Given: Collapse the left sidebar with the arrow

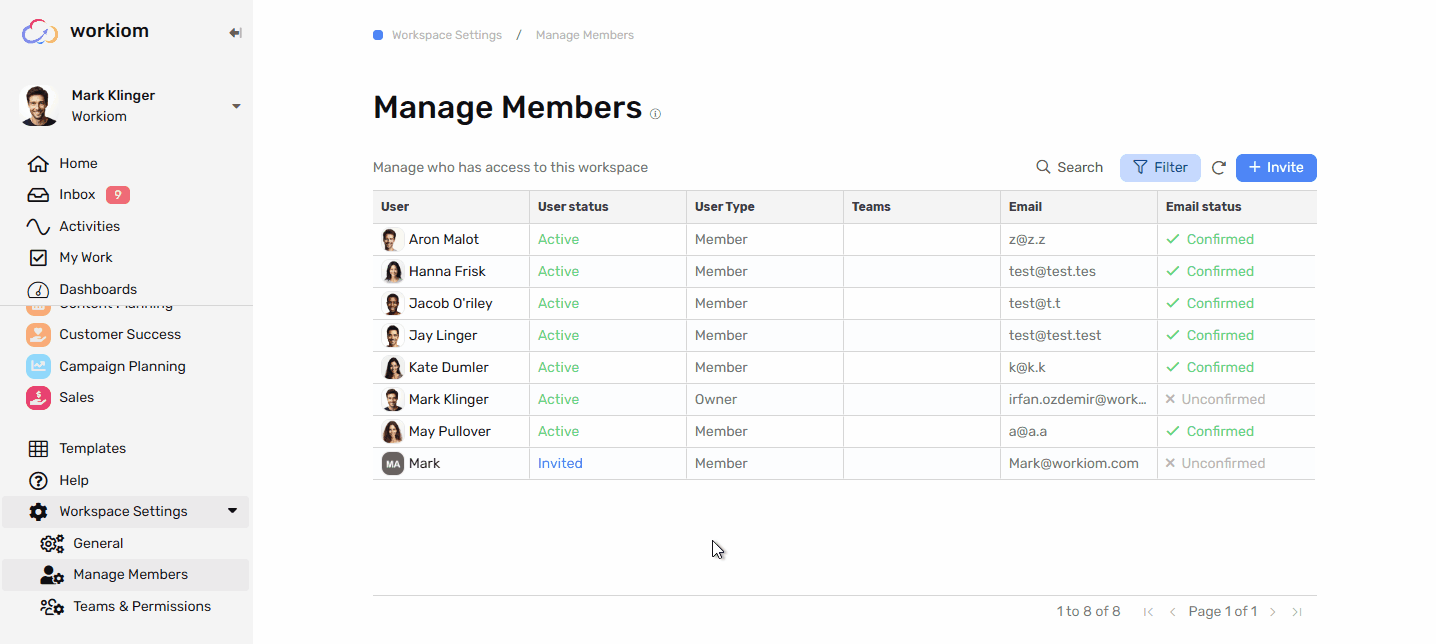Looking at the screenshot, I should [235, 32].
